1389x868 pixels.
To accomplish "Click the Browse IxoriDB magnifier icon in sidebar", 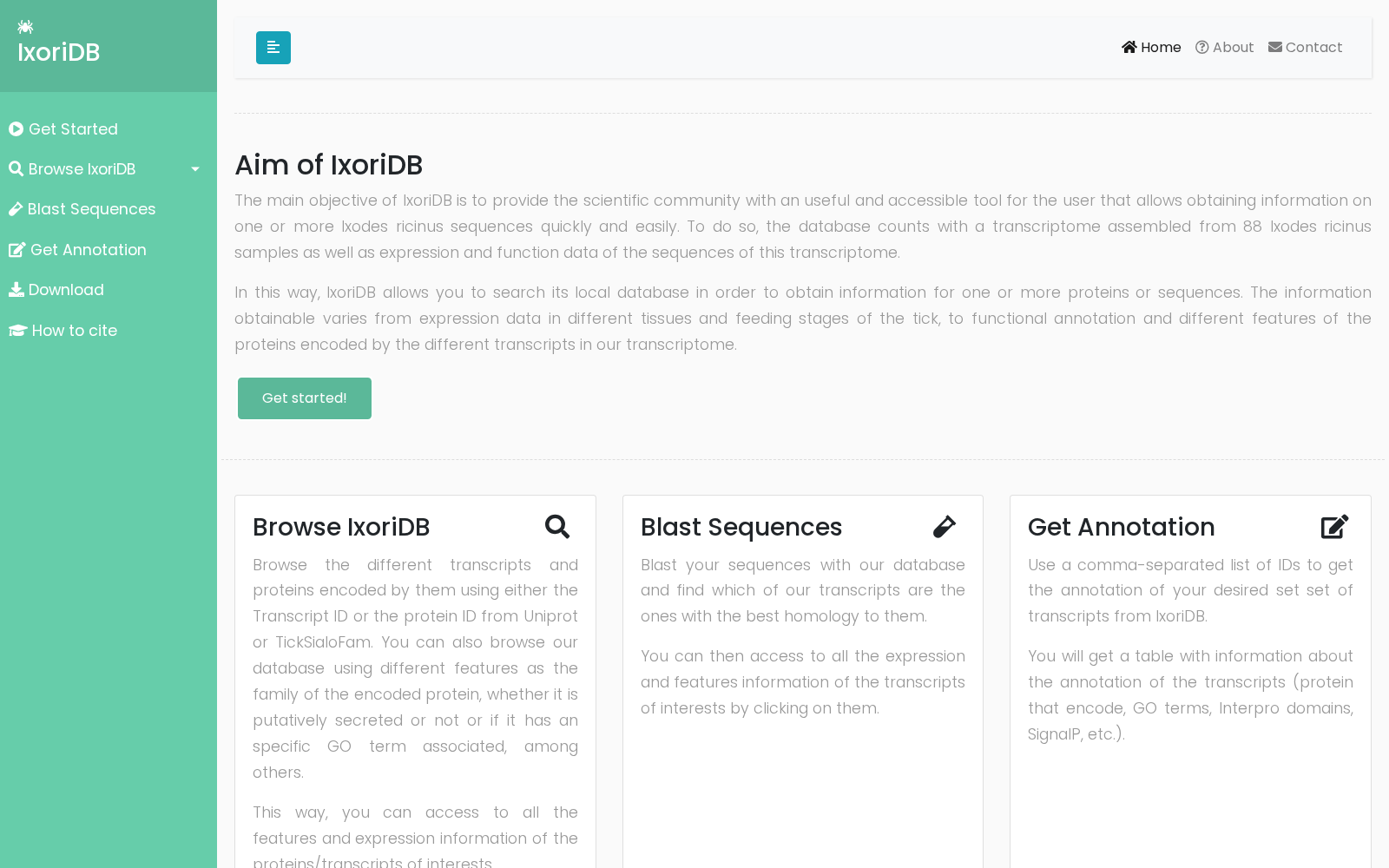I will click(x=16, y=168).
